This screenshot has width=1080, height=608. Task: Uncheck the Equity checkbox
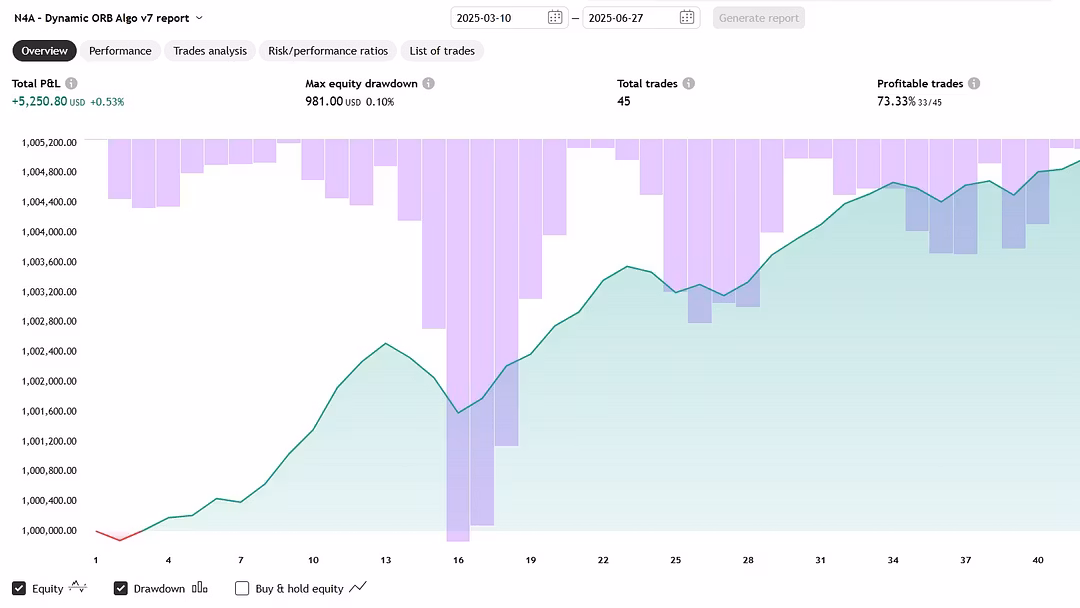(x=19, y=589)
